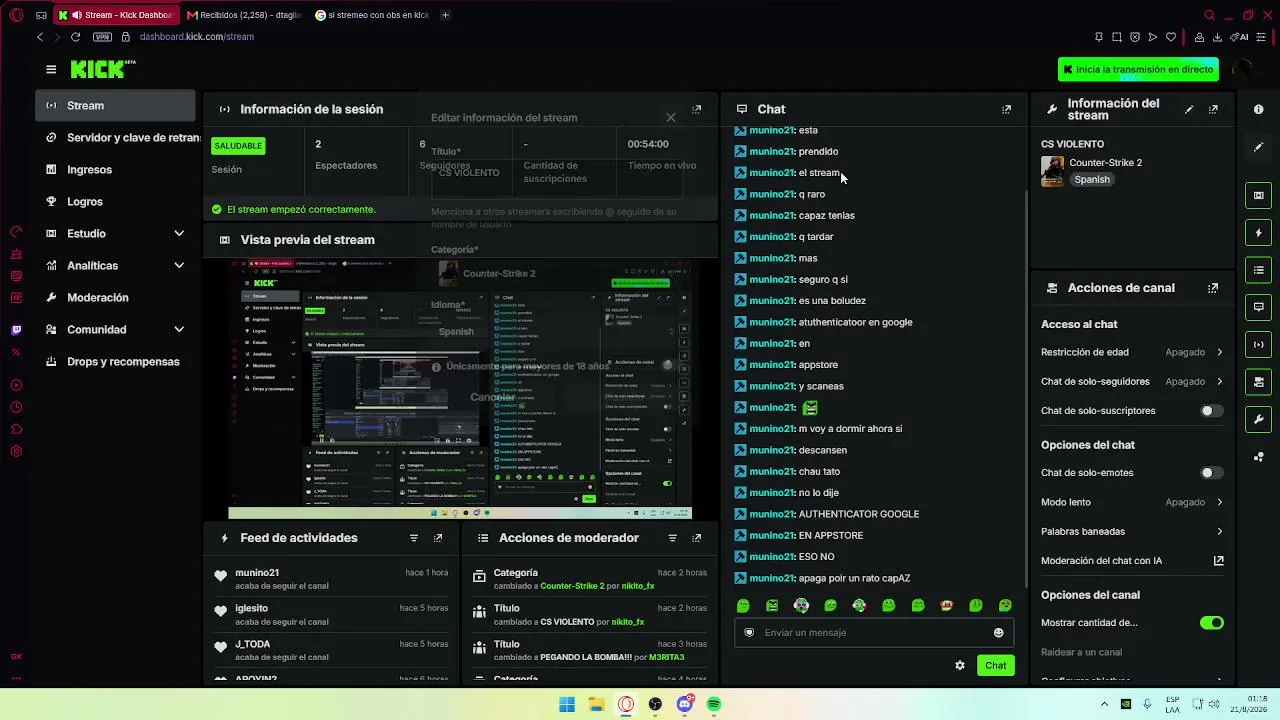Viewport: 1280px width, 720px height.
Task: Toggle moderator actions list widget in right bar
Action: click(x=1259, y=270)
